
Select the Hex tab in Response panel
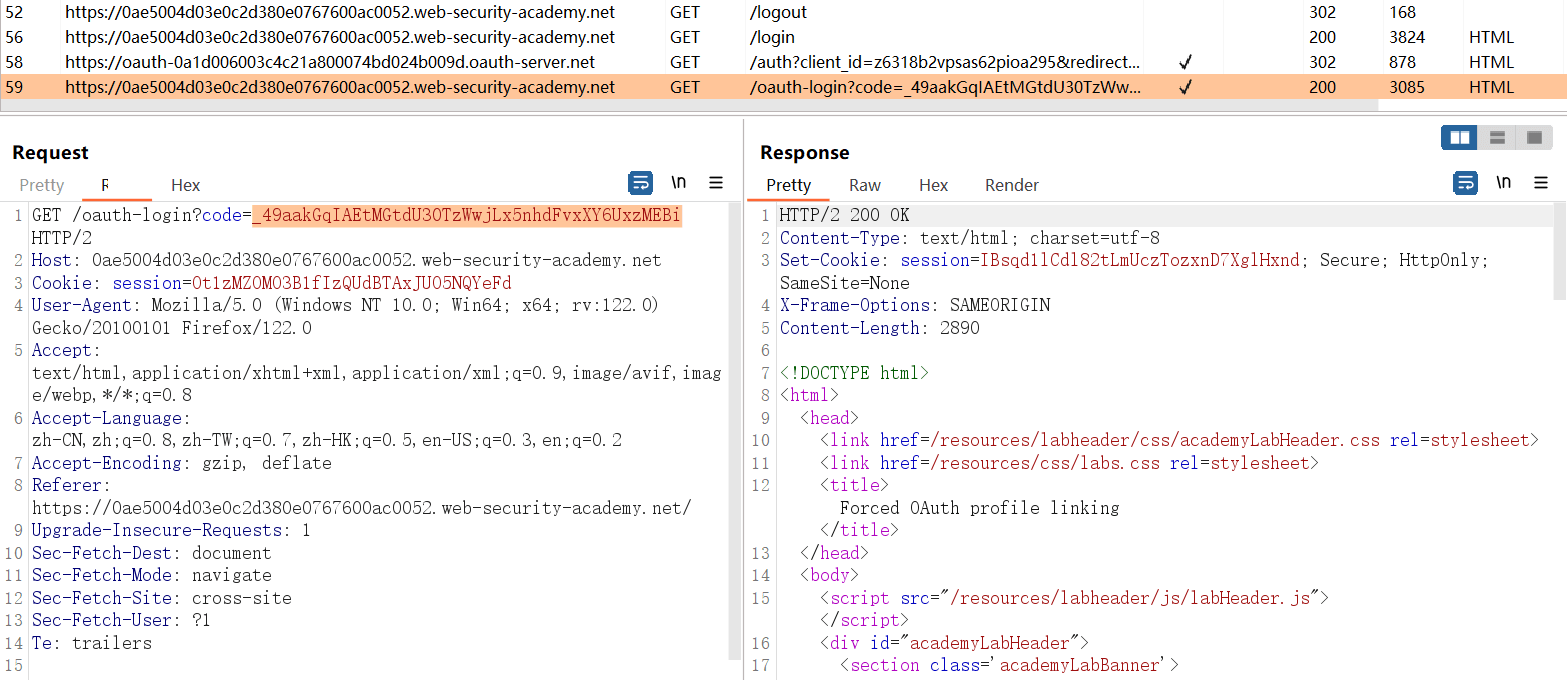[933, 185]
